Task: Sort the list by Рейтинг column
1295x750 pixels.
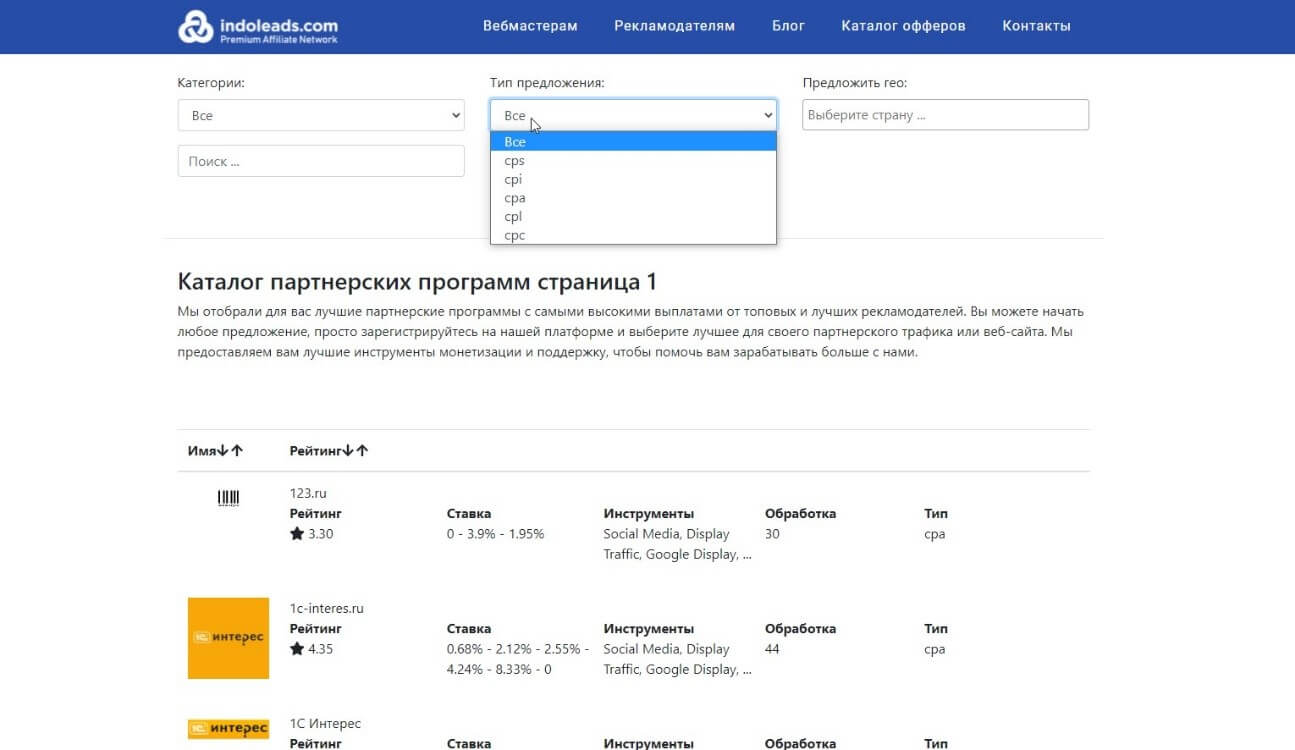Action: 329,451
